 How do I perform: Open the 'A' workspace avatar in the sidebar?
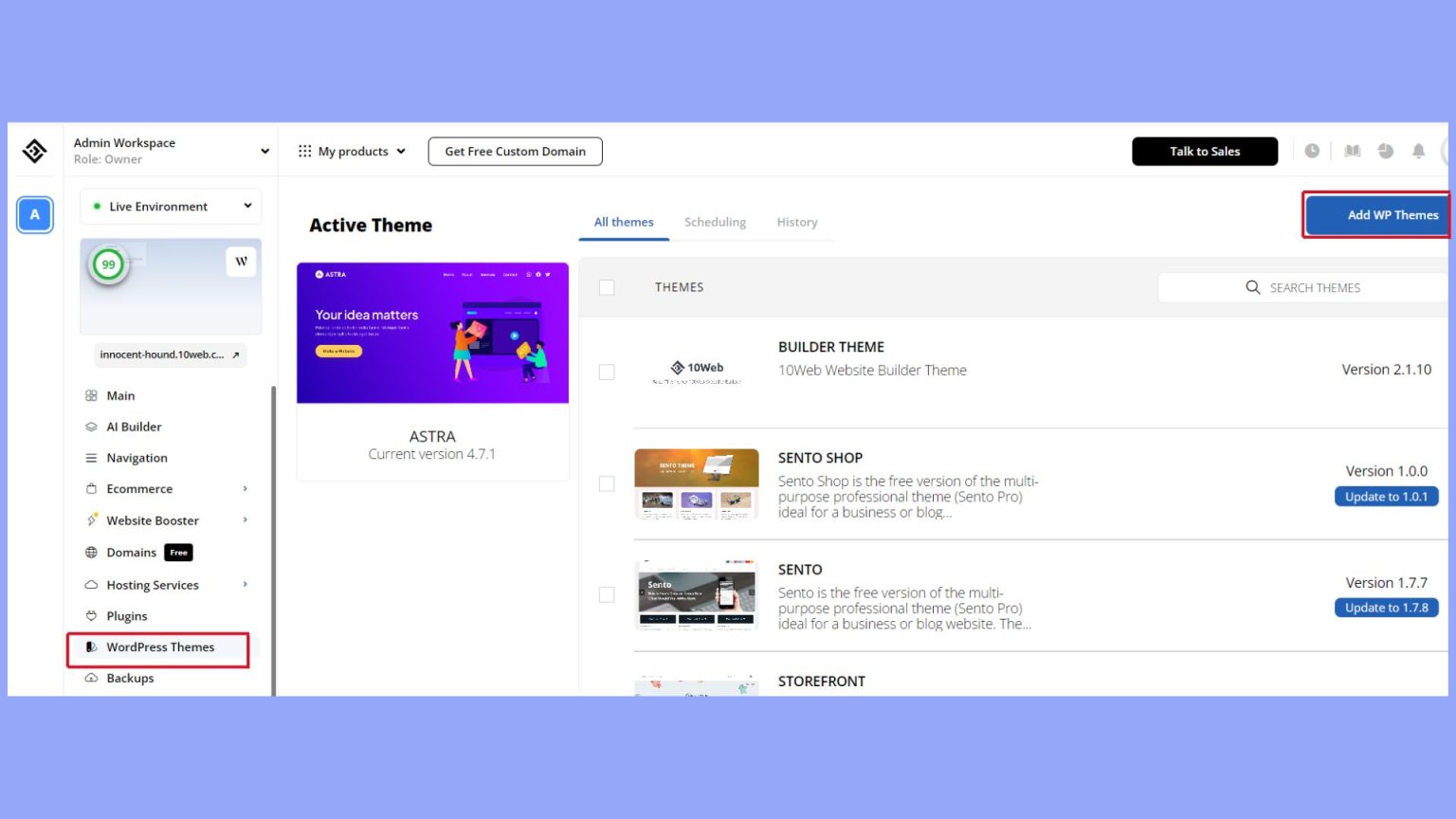tap(34, 215)
